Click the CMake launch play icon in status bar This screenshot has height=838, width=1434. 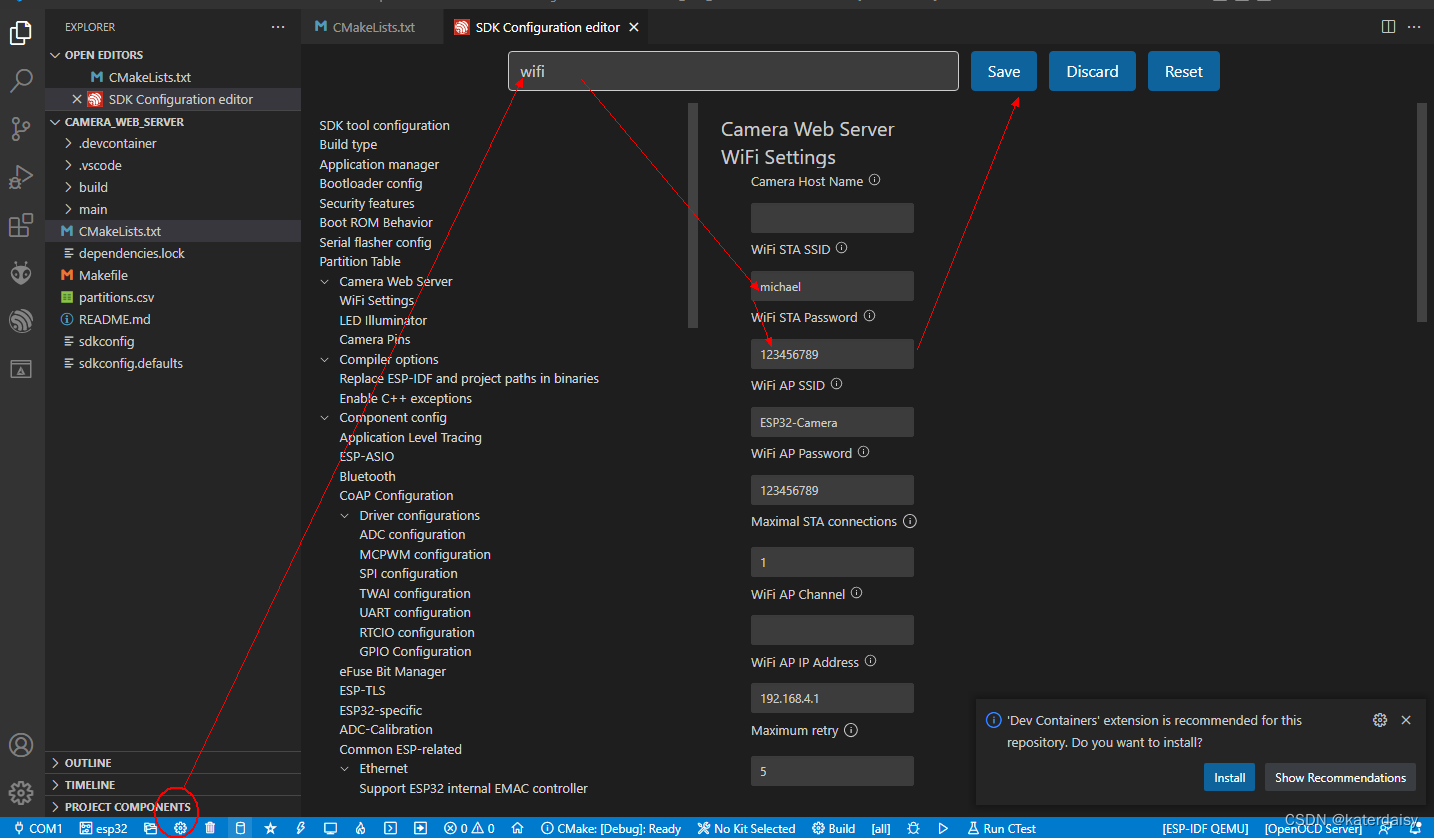tap(943, 828)
